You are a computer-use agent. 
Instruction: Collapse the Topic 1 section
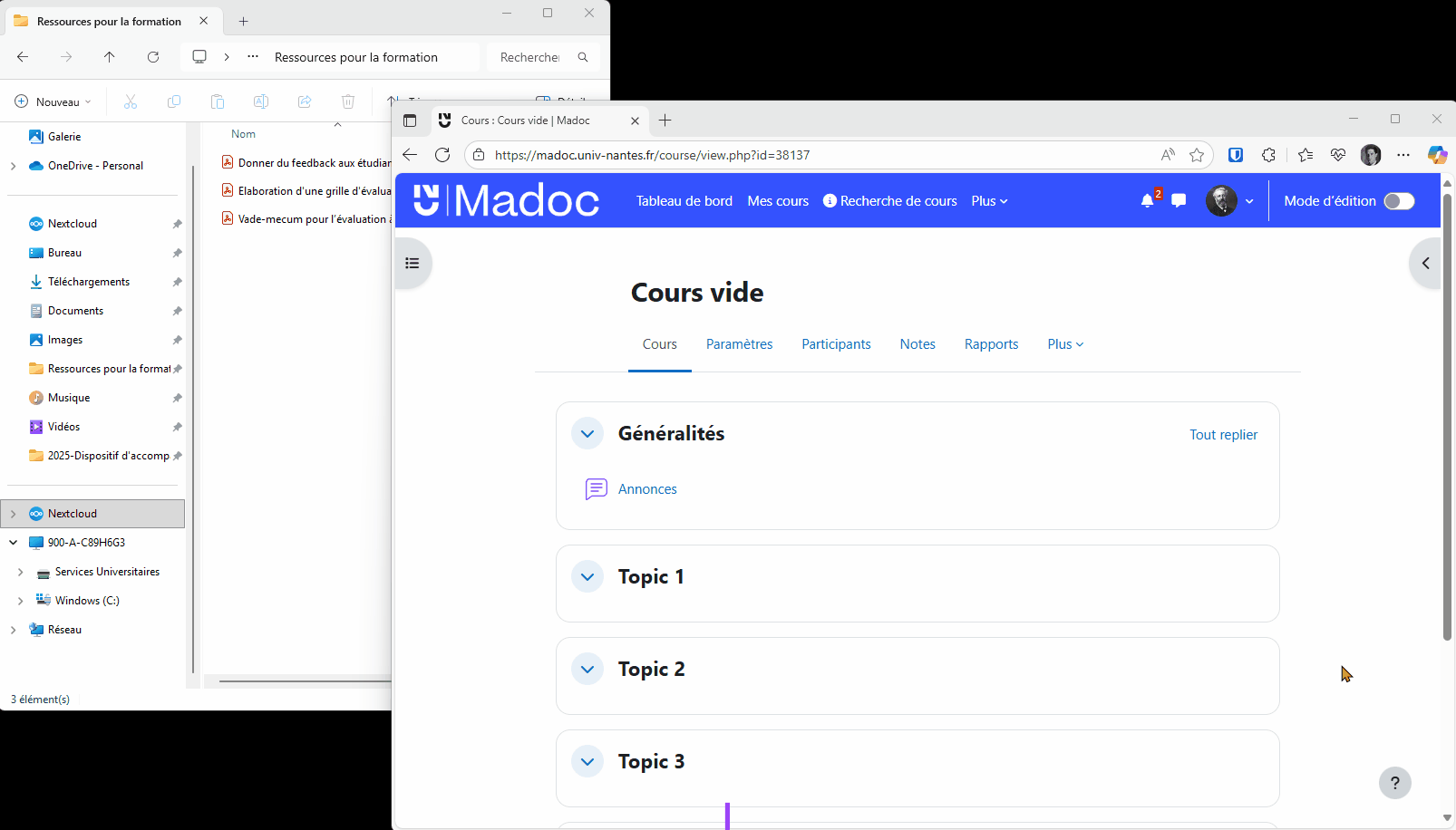(587, 577)
